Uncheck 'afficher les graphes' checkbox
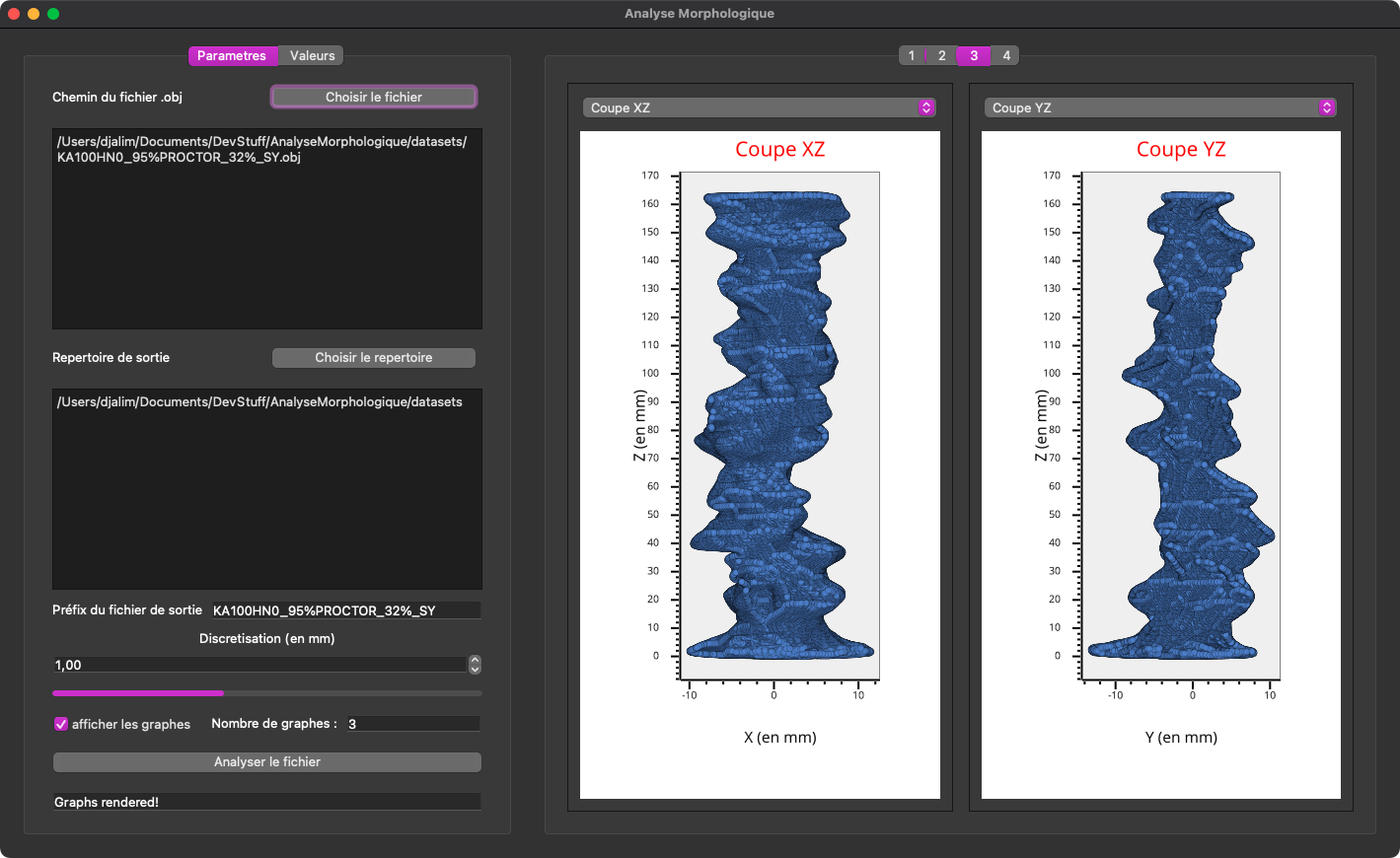 tap(61, 724)
